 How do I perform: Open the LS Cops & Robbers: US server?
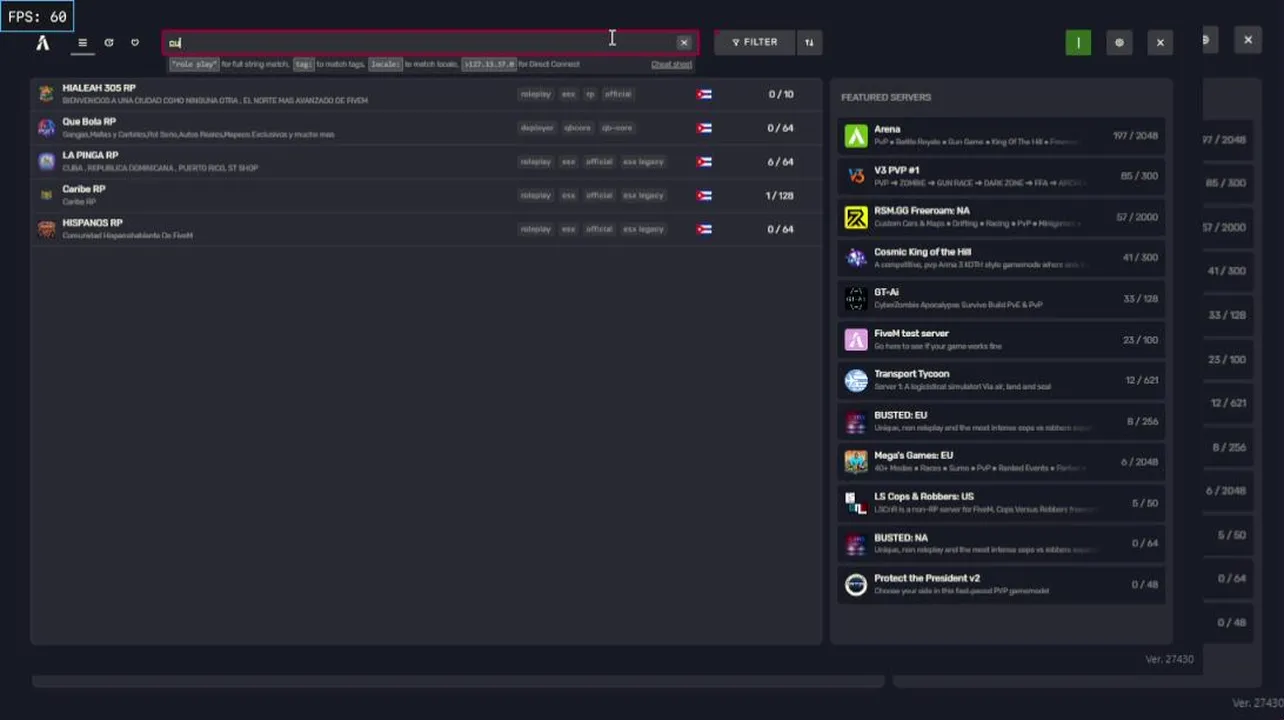point(1001,502)
